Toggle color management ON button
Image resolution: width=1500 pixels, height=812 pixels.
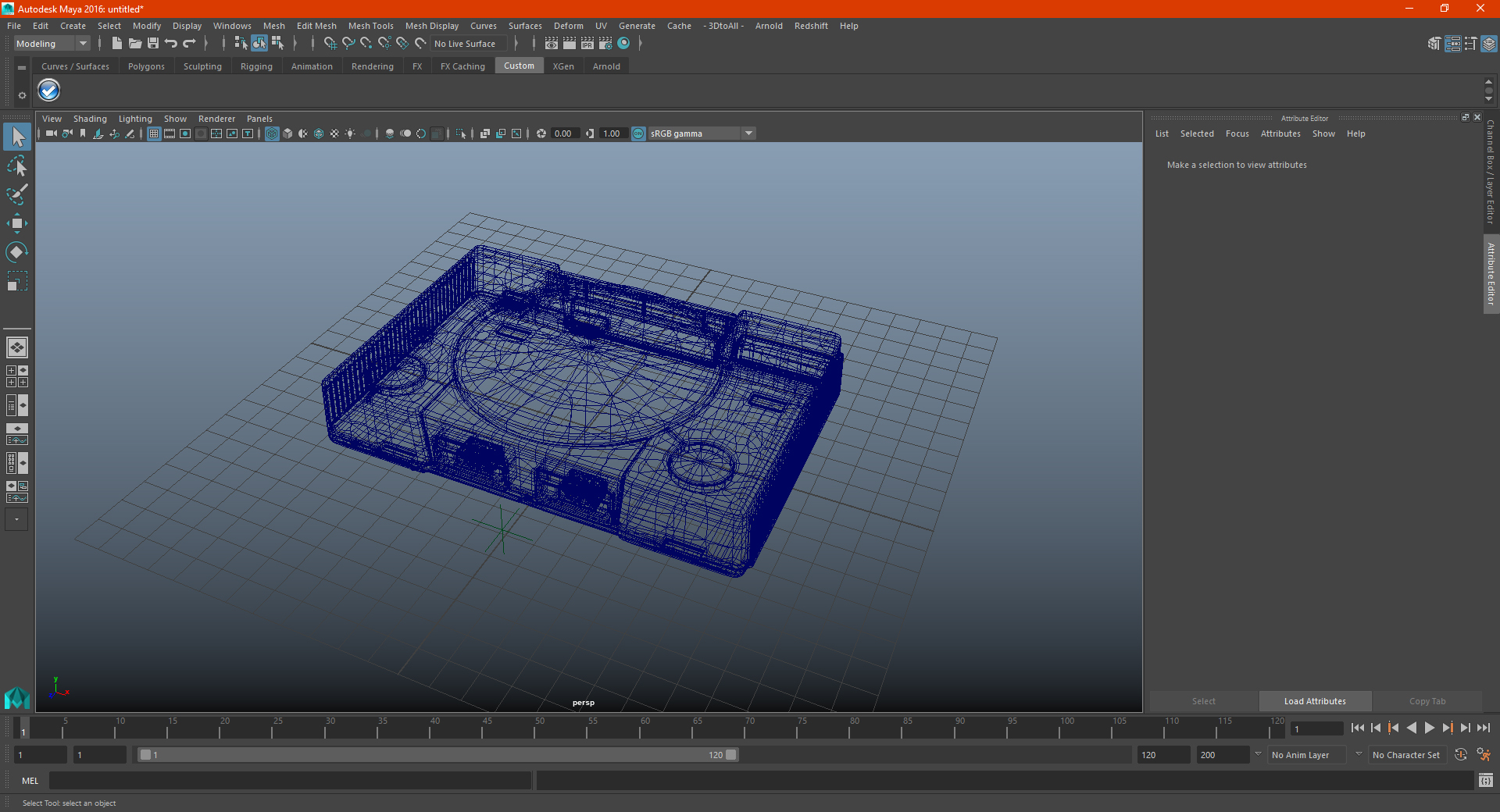(638, 134)
